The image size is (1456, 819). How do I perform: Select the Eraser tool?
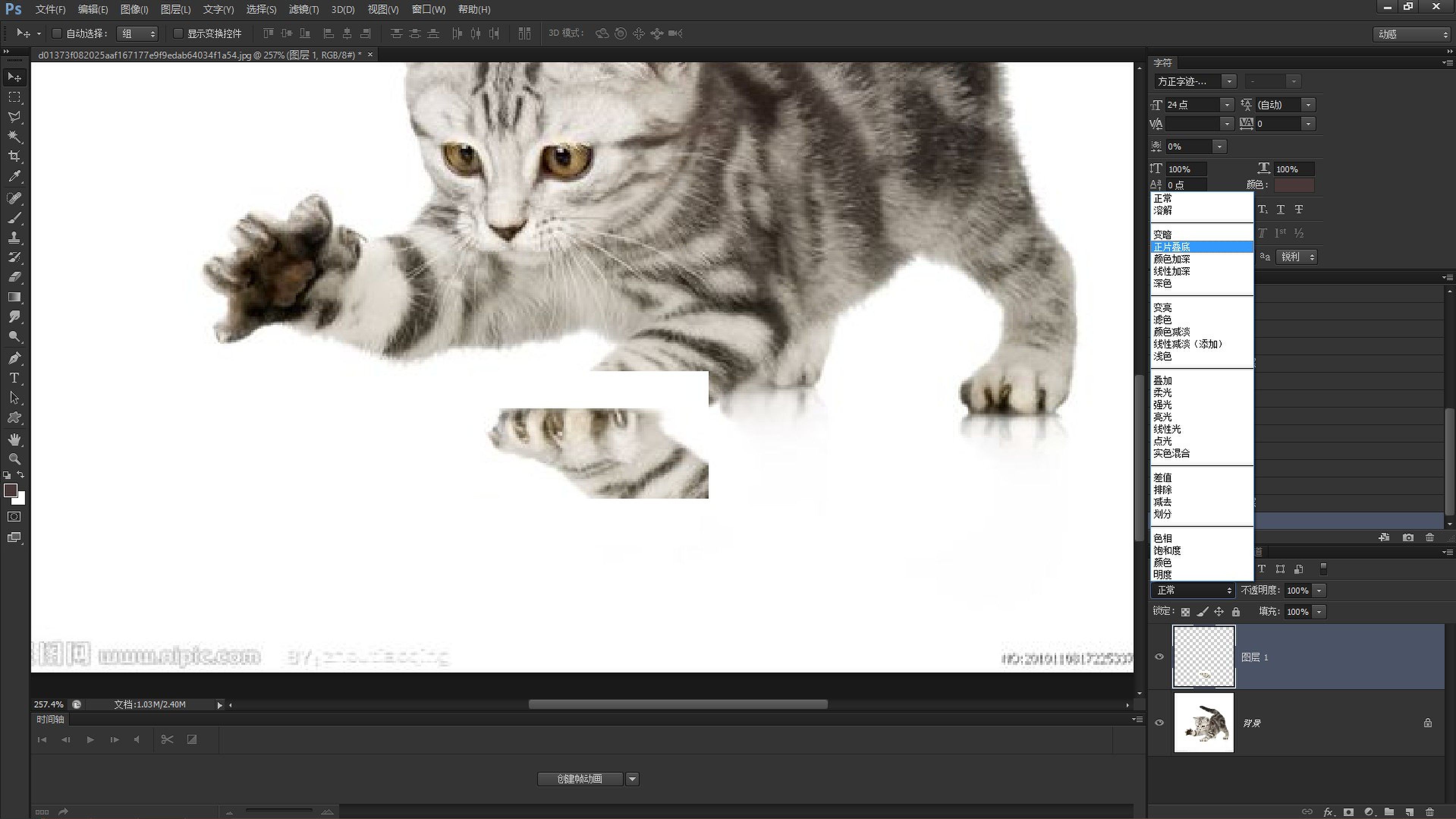pyautogui.click(x=15, y=277)
